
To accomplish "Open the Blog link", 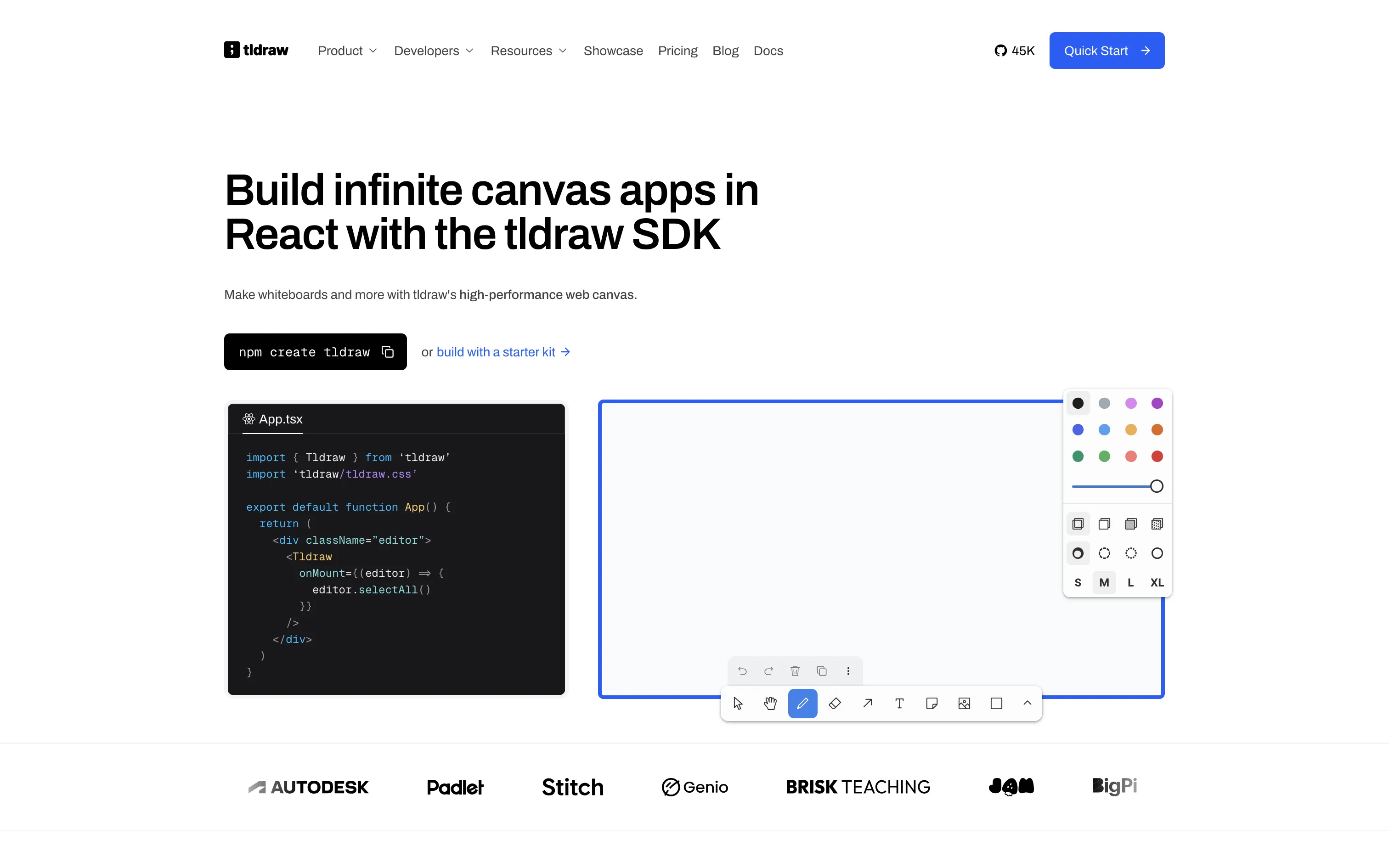I will [725, 51].
